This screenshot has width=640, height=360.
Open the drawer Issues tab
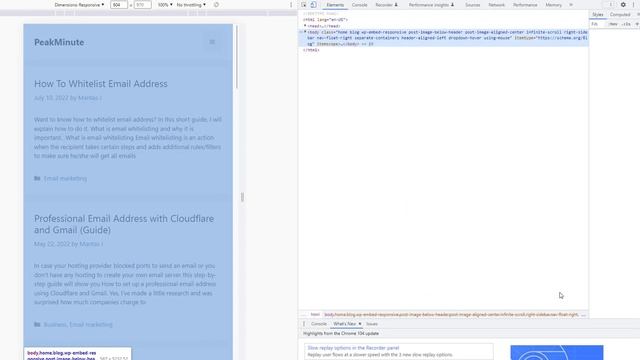tap(372, 324)
